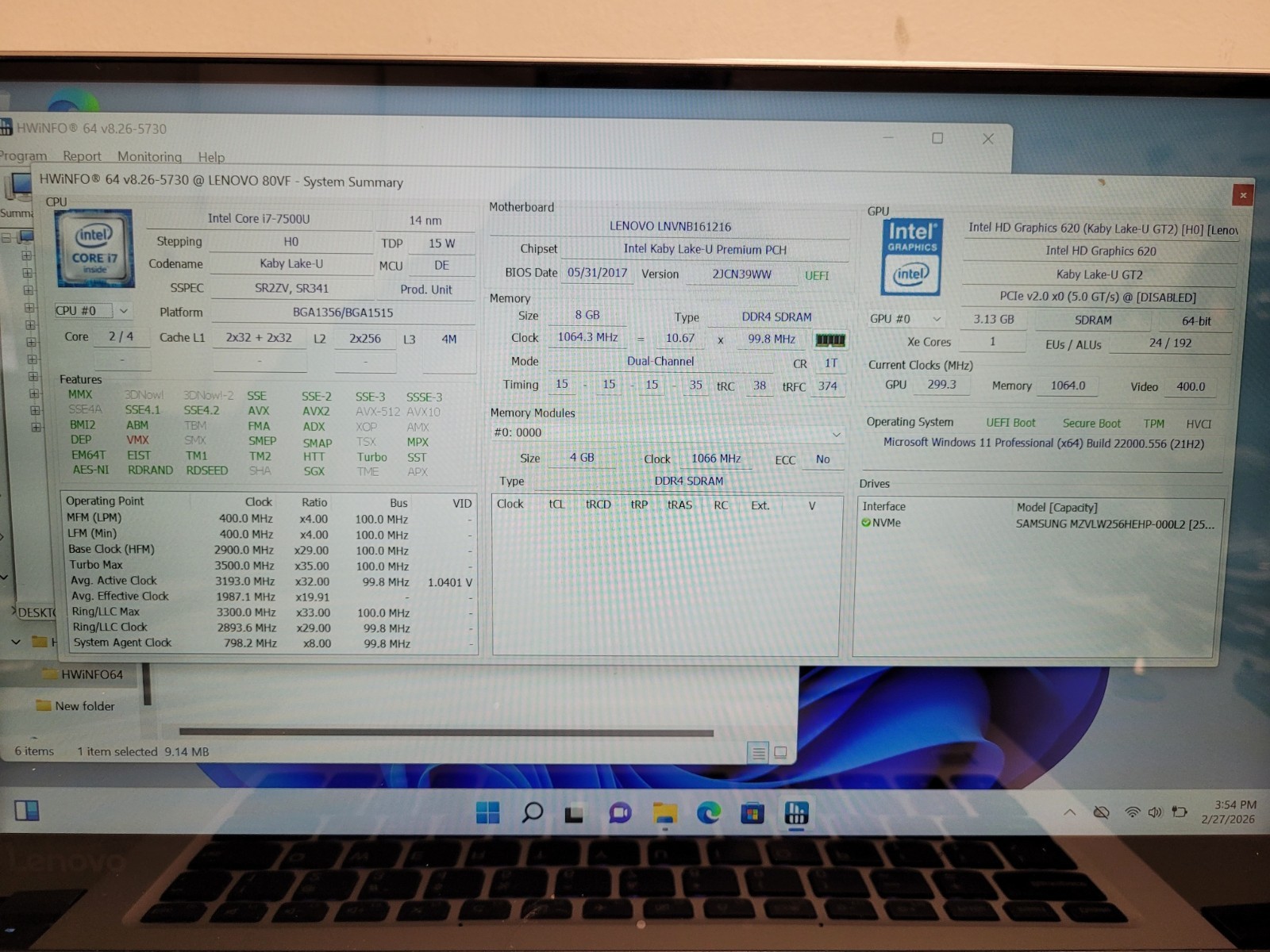Minimize the HWiNFO main window

[x=888, y=137]
